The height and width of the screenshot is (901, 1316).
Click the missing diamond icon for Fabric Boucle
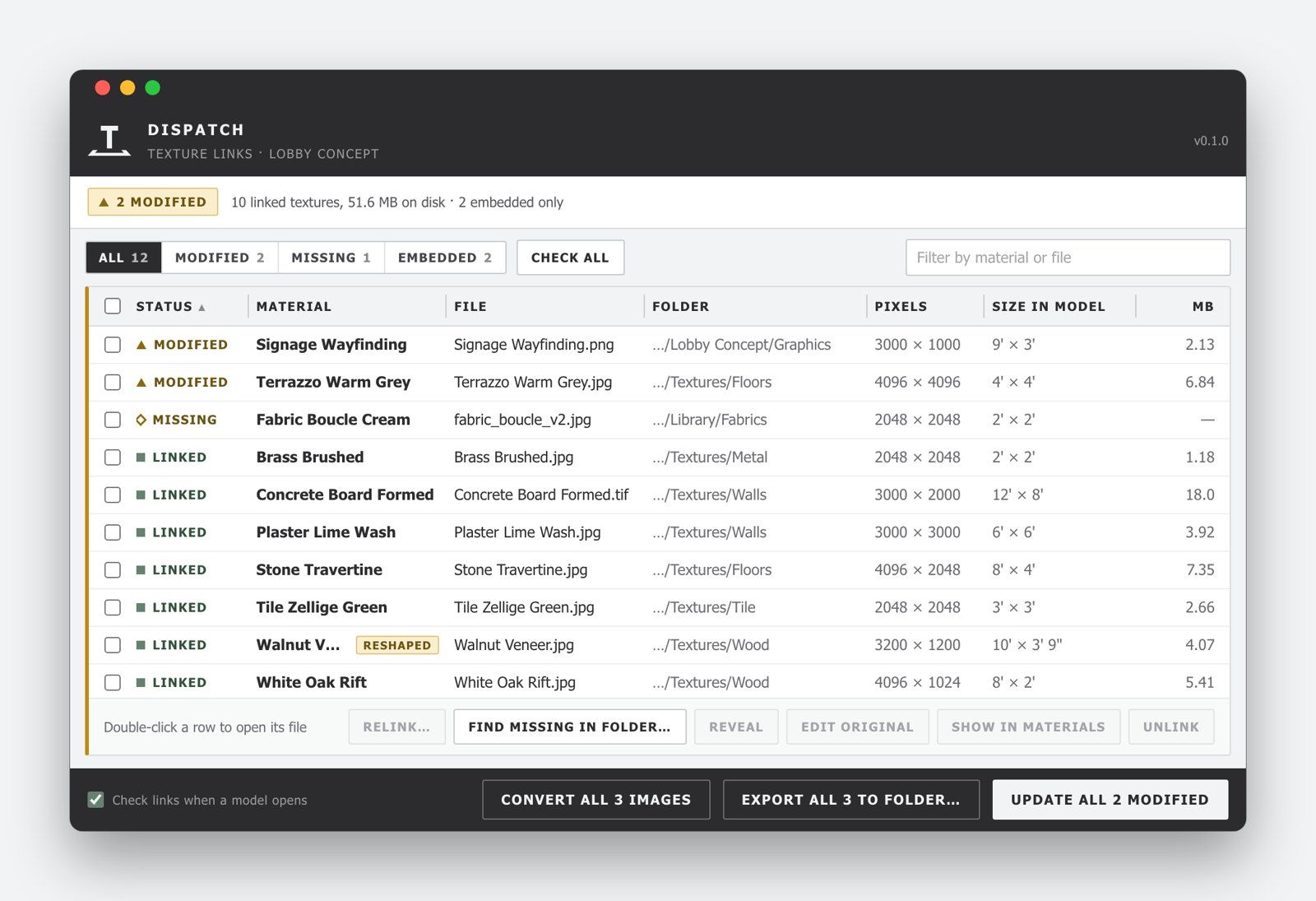[x=141, y=420]
